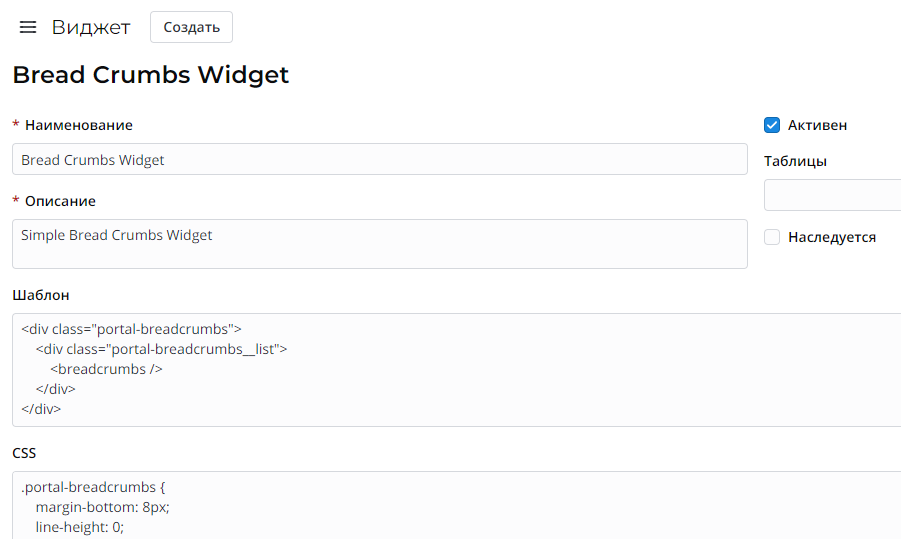Click into the Шаблон code editor
Screen dimensions: 901x539
tap(500, 370)
